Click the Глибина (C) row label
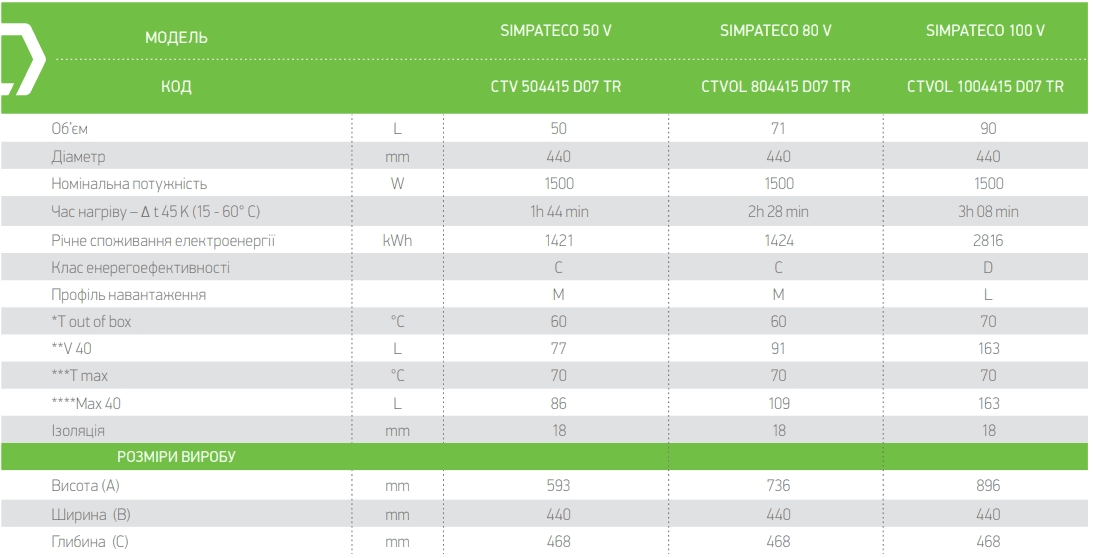This screenshot has height=558, width=1093. point(90,541)
